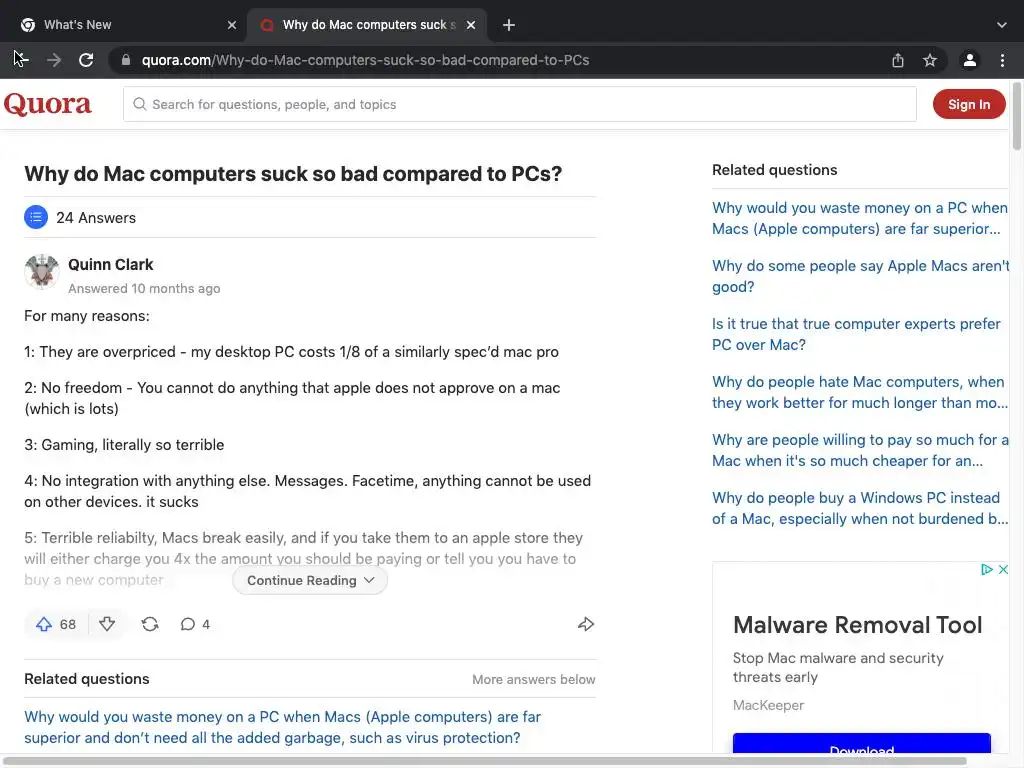Bookmark this page with the star icon

tap(930, 60)
